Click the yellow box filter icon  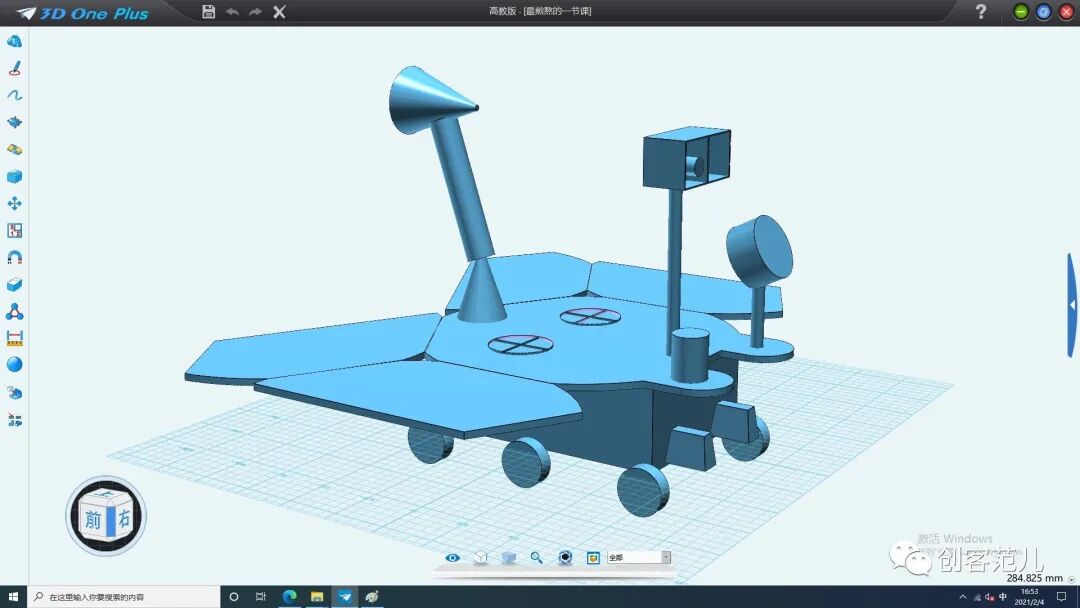593,558
